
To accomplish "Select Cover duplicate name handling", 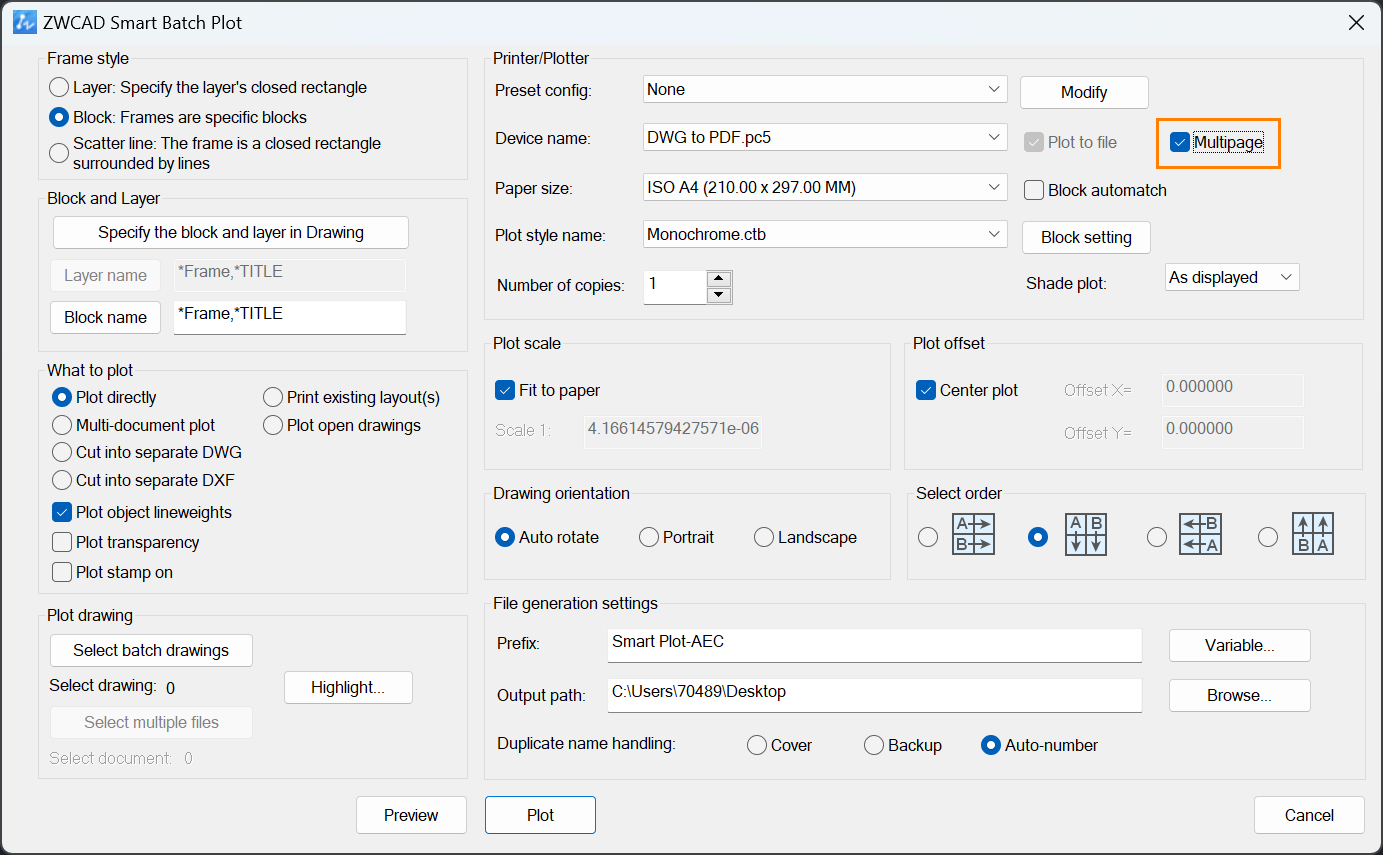I will click(757, 745).
